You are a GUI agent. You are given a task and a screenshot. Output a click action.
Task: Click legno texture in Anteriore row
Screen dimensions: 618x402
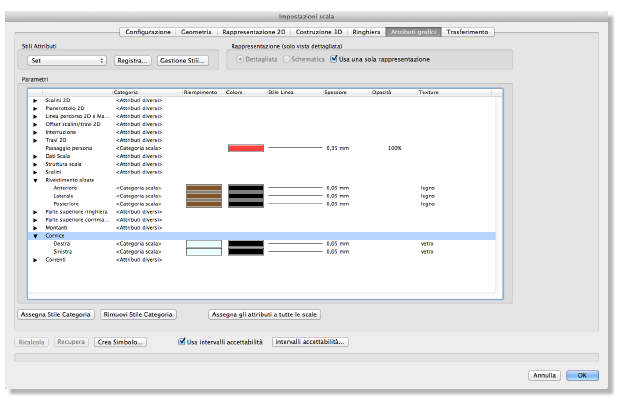428,188
